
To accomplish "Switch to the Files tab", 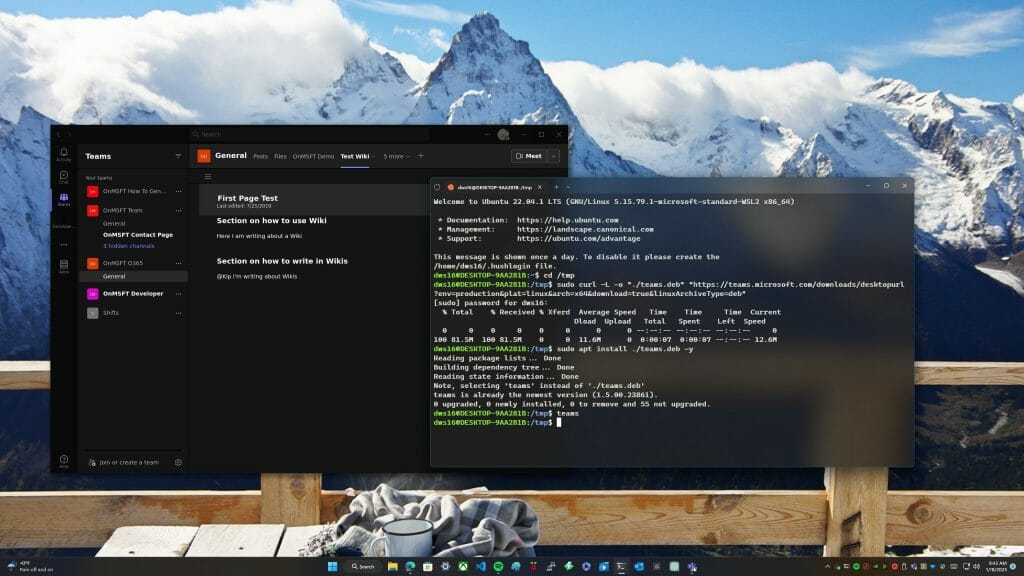I will [280, 156].
